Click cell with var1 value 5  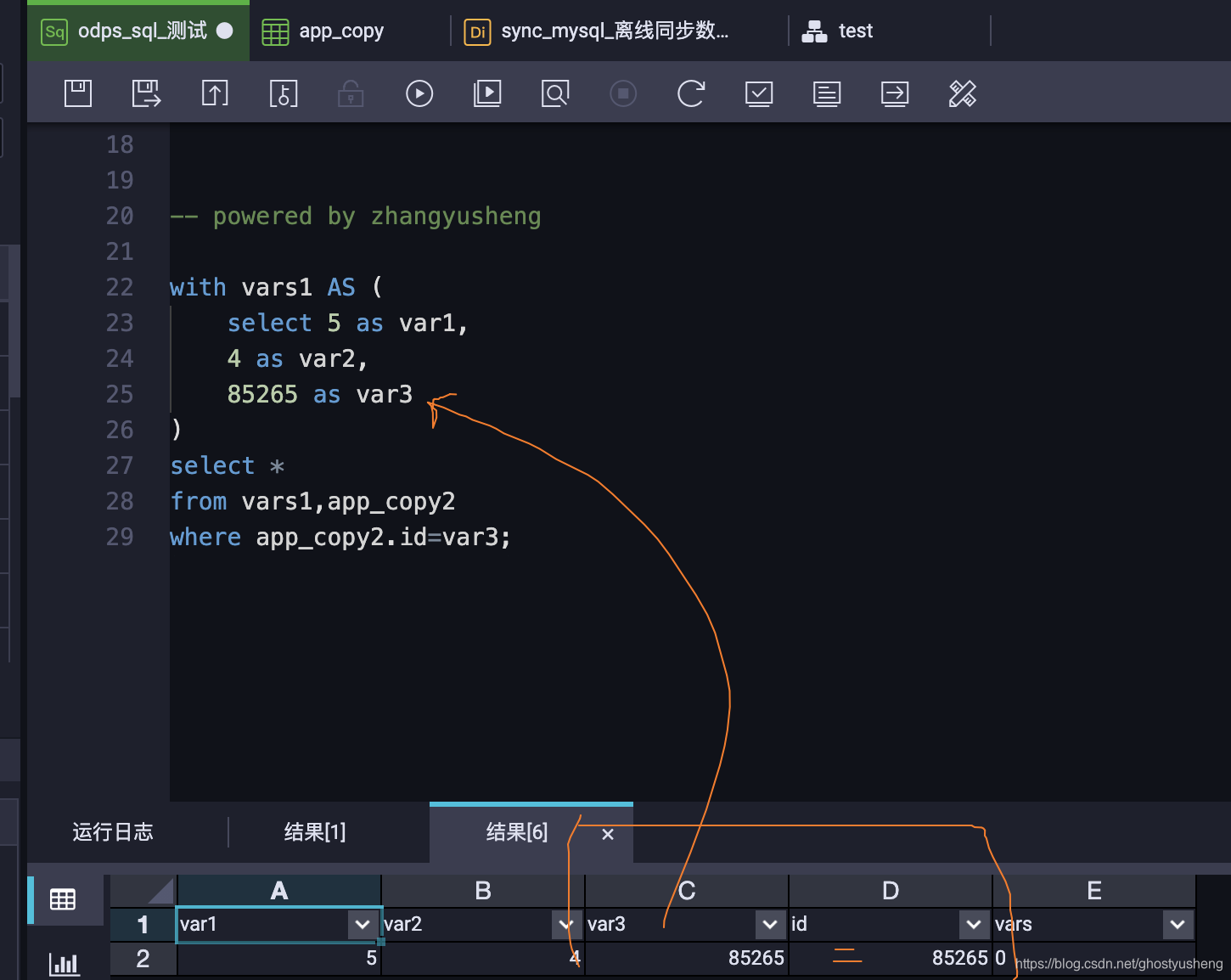279,959
